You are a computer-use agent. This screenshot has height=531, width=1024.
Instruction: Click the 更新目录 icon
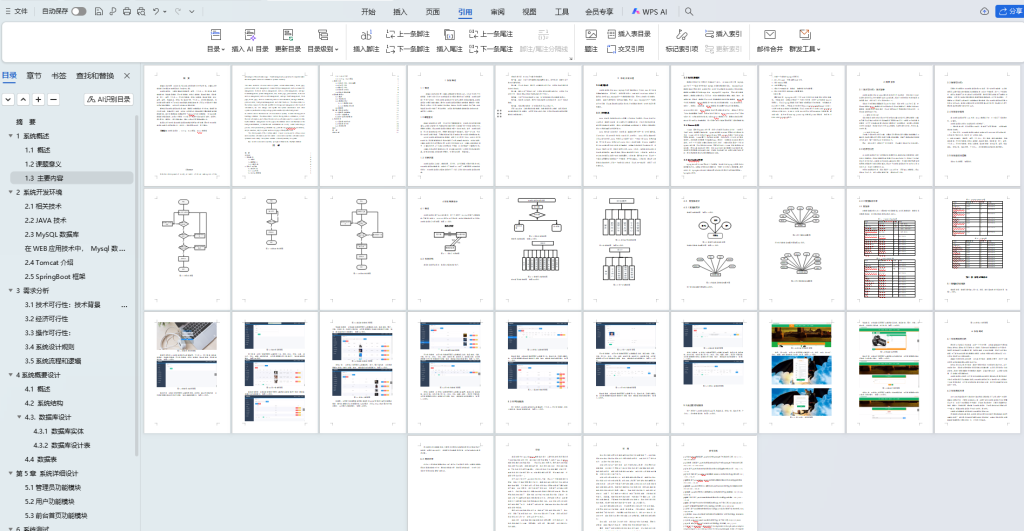tap(288, 34)
